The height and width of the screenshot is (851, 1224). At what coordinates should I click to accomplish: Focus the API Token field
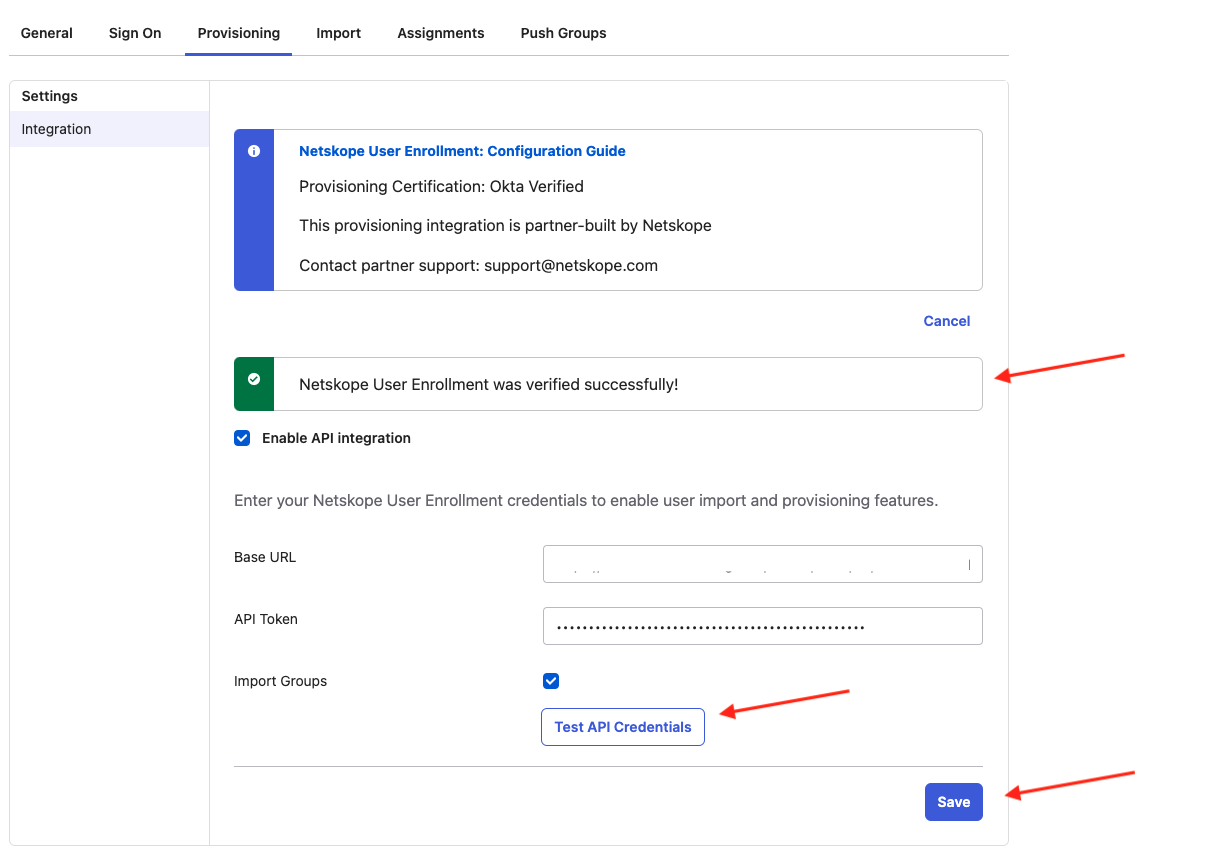763,626
